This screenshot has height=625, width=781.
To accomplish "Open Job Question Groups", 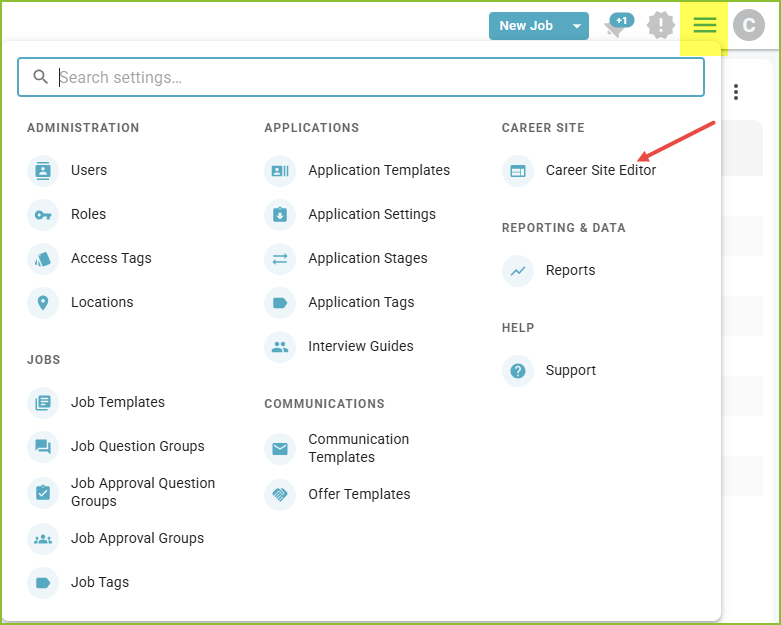I will (137, 446).
